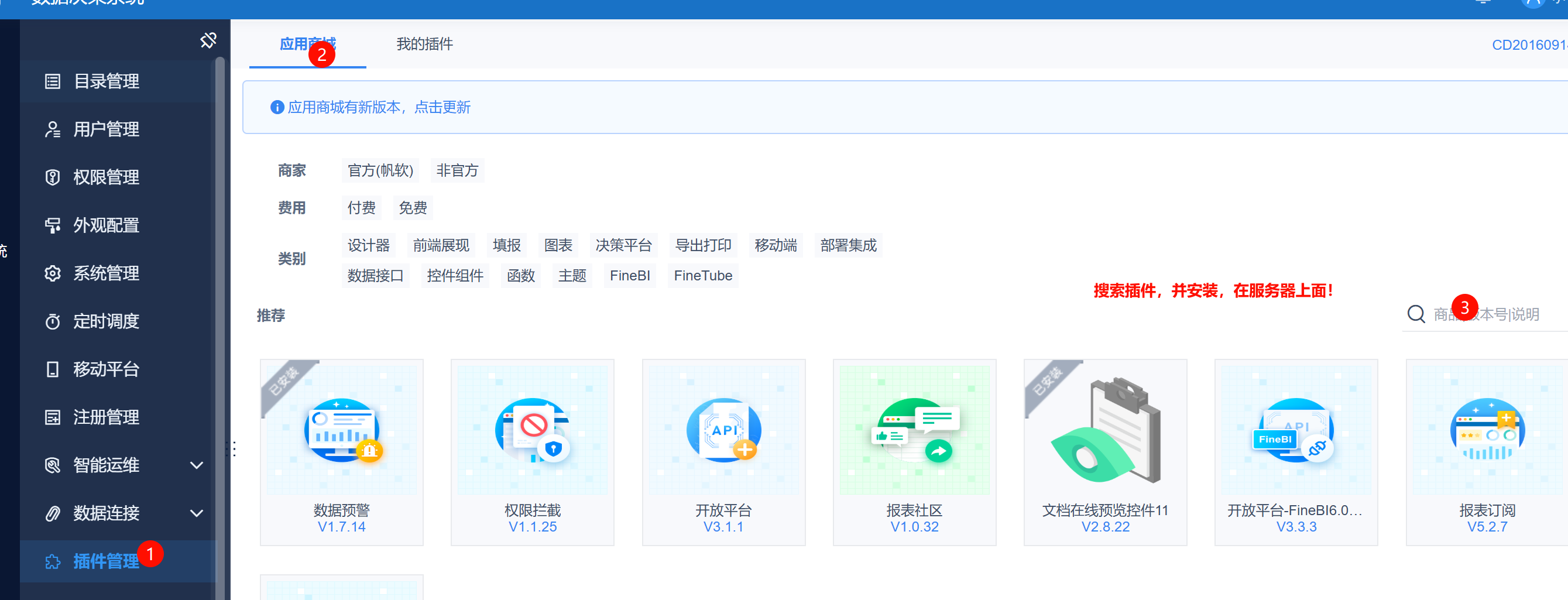Switch to the 应用商城 tab
The image size is (1568, 600).
tap(307, 44)
